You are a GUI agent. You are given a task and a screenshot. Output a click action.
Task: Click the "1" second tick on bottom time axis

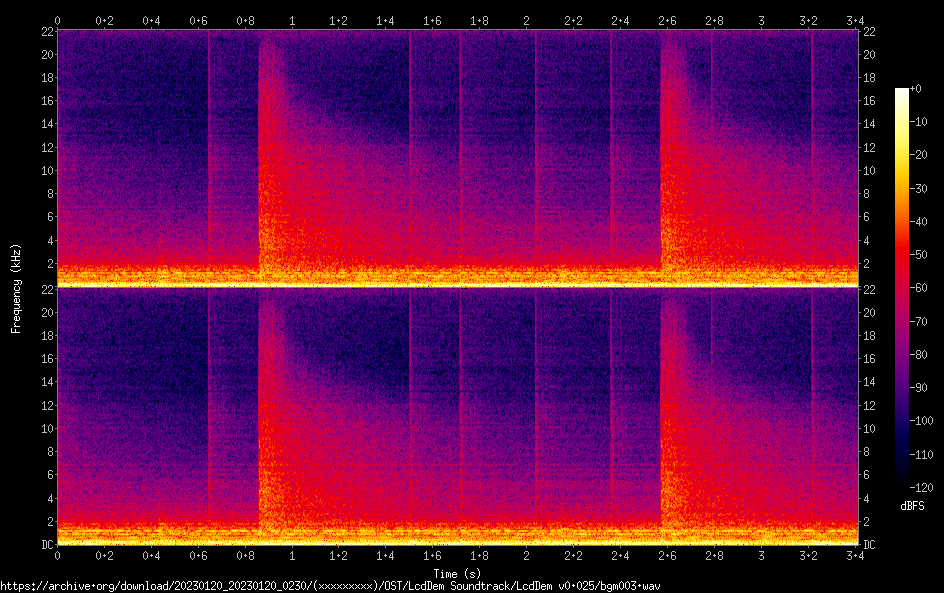tap(292, 555)
